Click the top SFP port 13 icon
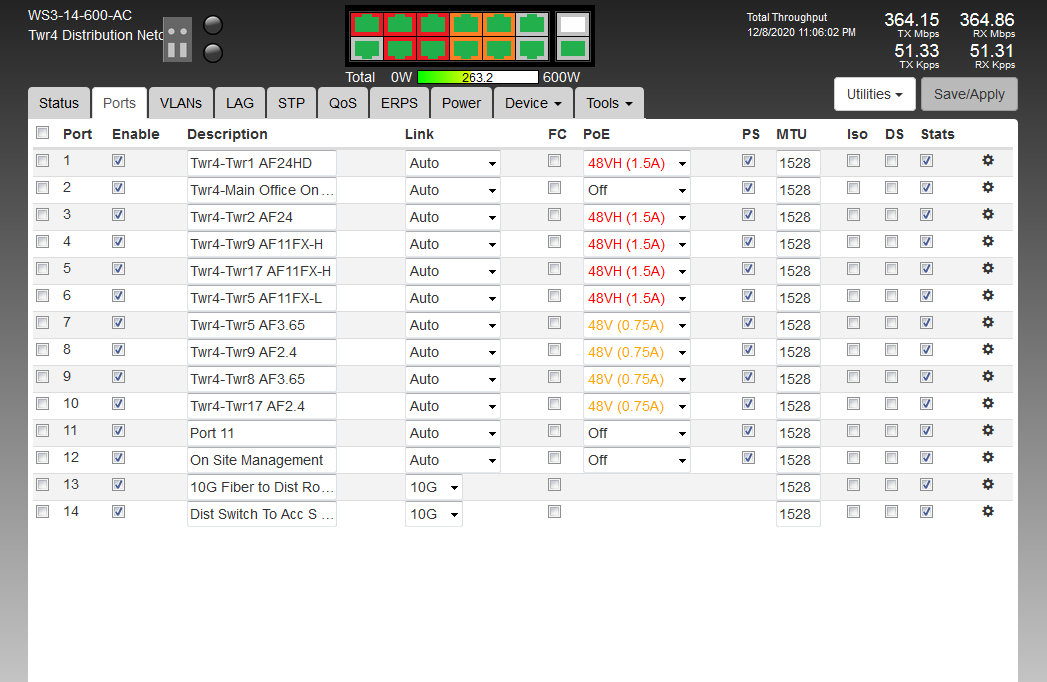This screenshot has height=682, width=1047. [x=572, y=24]
